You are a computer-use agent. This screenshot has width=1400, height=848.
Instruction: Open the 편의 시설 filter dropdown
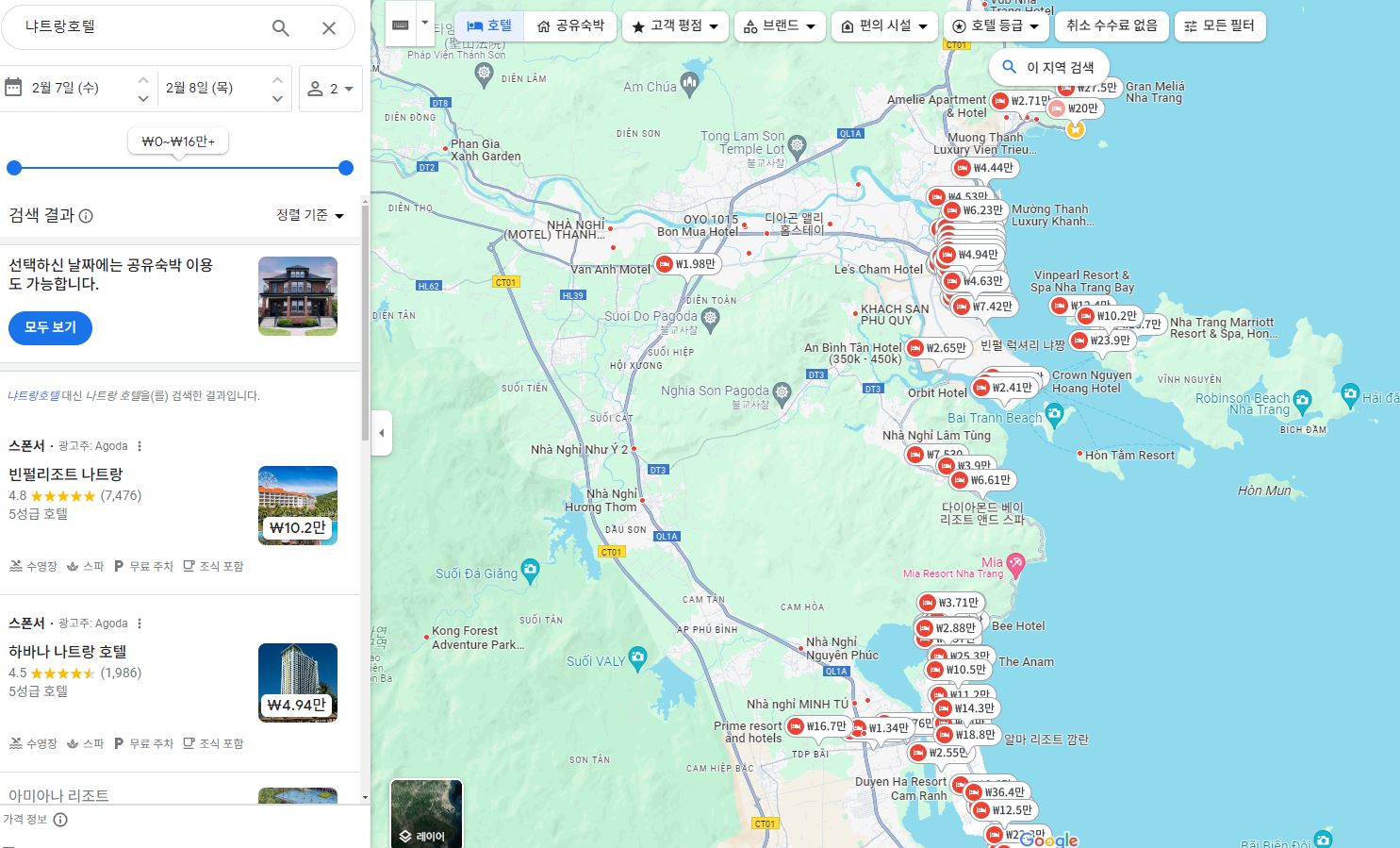tap(884, 26)
